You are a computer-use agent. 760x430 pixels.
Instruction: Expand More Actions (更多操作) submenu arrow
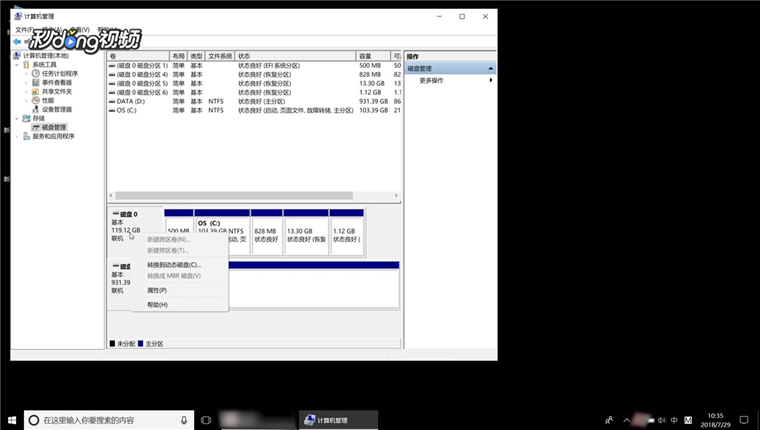[491, 80]
